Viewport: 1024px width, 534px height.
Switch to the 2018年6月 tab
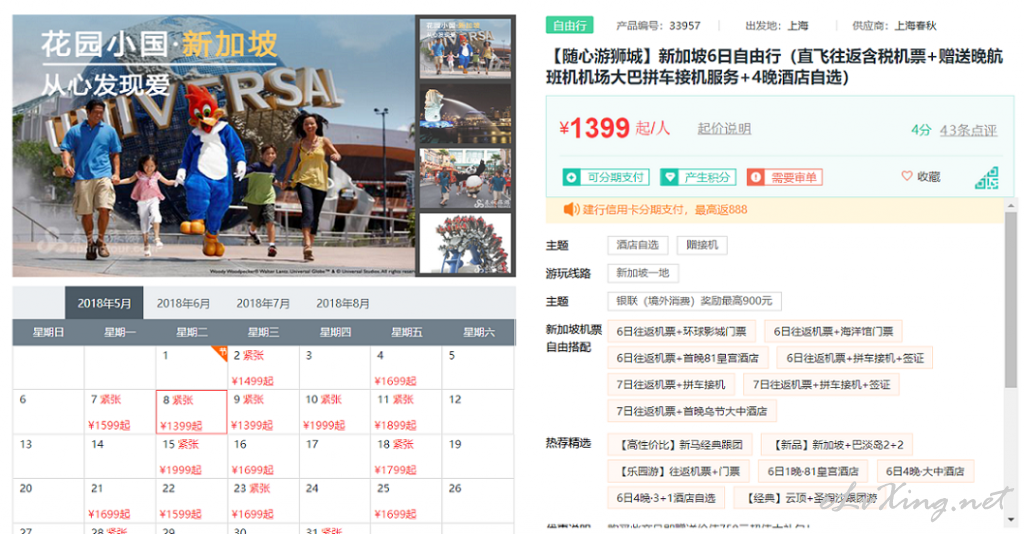tap(183, 304)
